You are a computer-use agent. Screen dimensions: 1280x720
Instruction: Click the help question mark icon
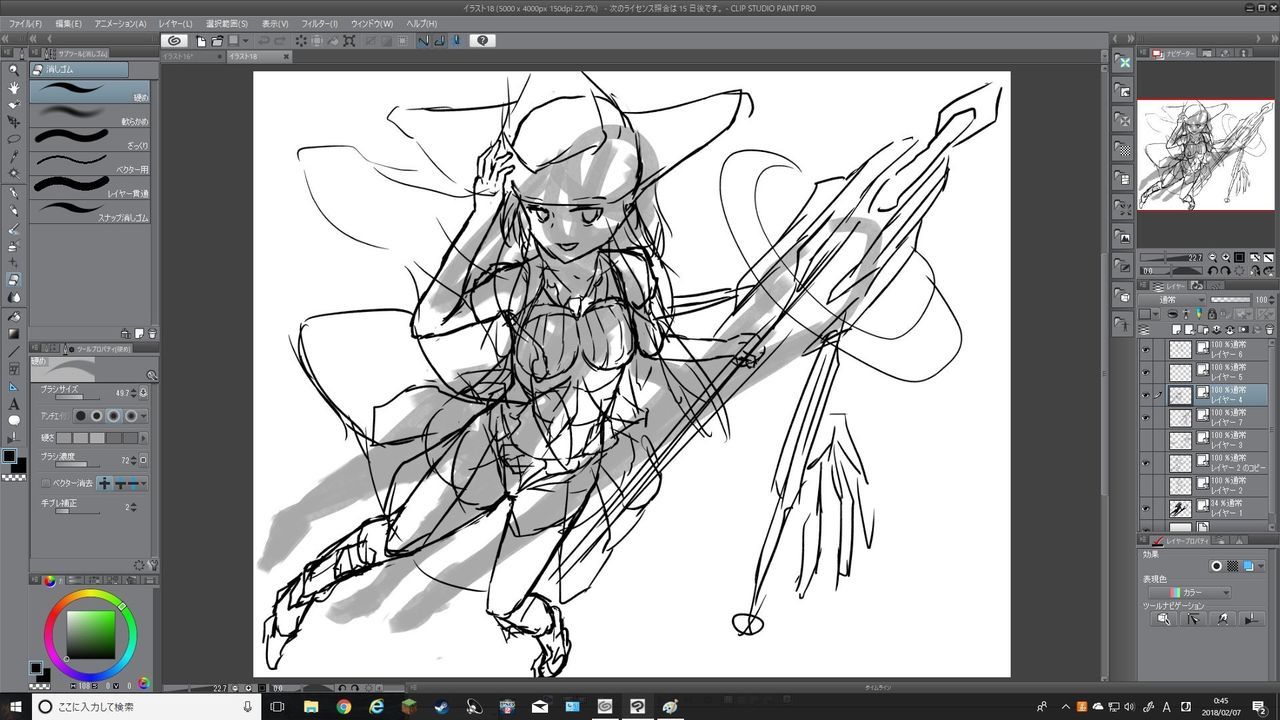pos(483,41)
